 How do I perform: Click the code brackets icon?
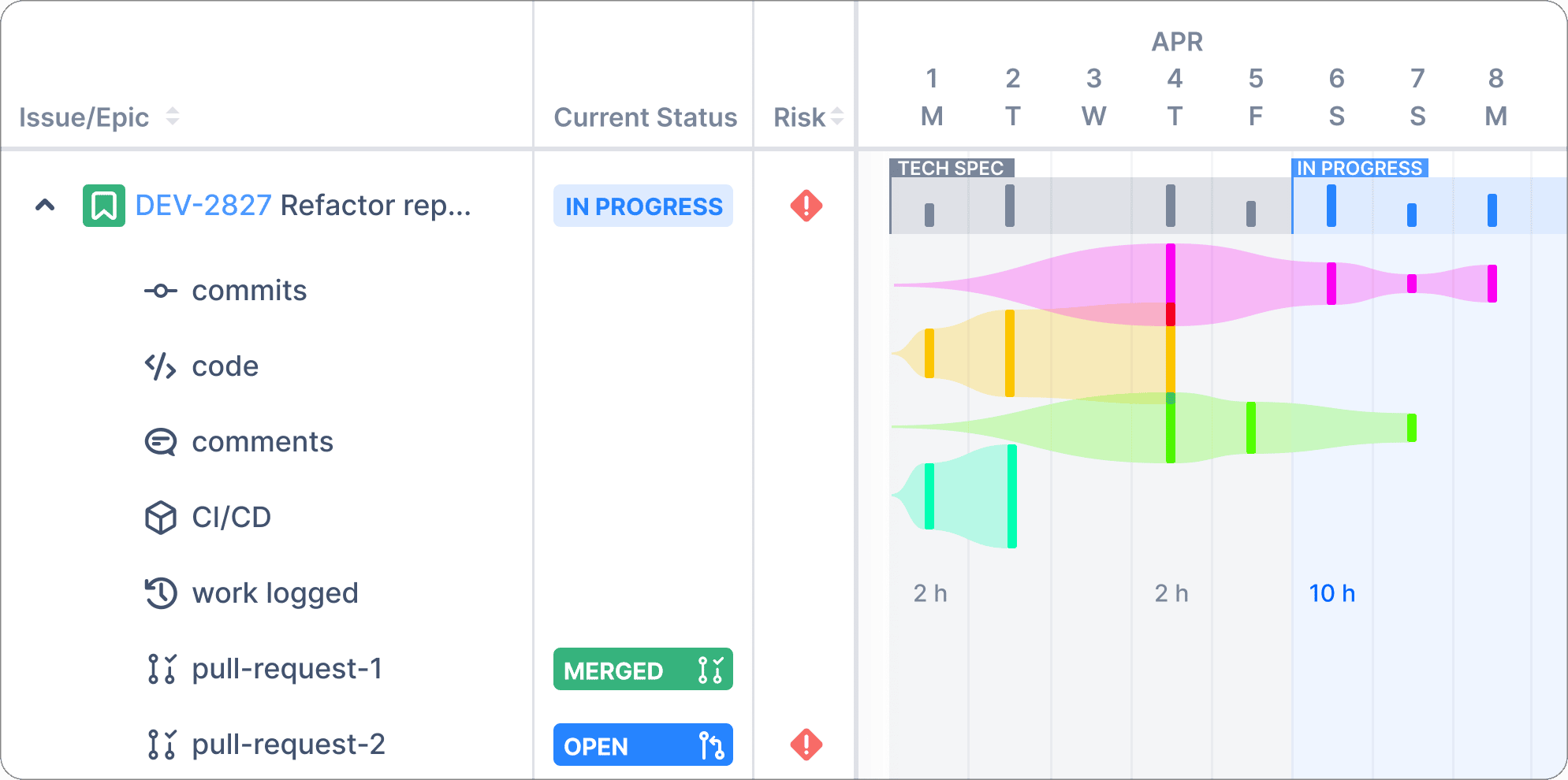(x=161, y=366)
